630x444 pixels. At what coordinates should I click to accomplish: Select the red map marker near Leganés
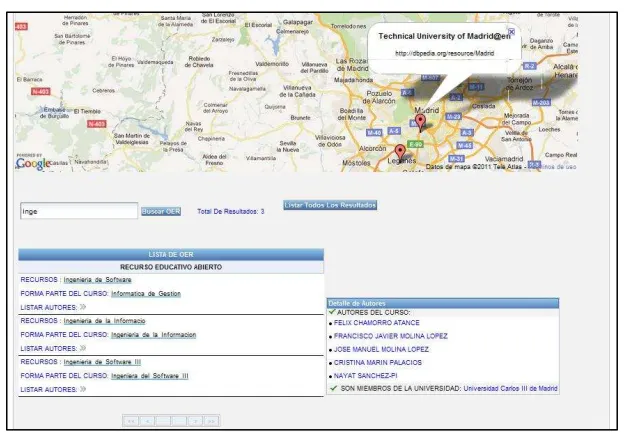[400, 153]
